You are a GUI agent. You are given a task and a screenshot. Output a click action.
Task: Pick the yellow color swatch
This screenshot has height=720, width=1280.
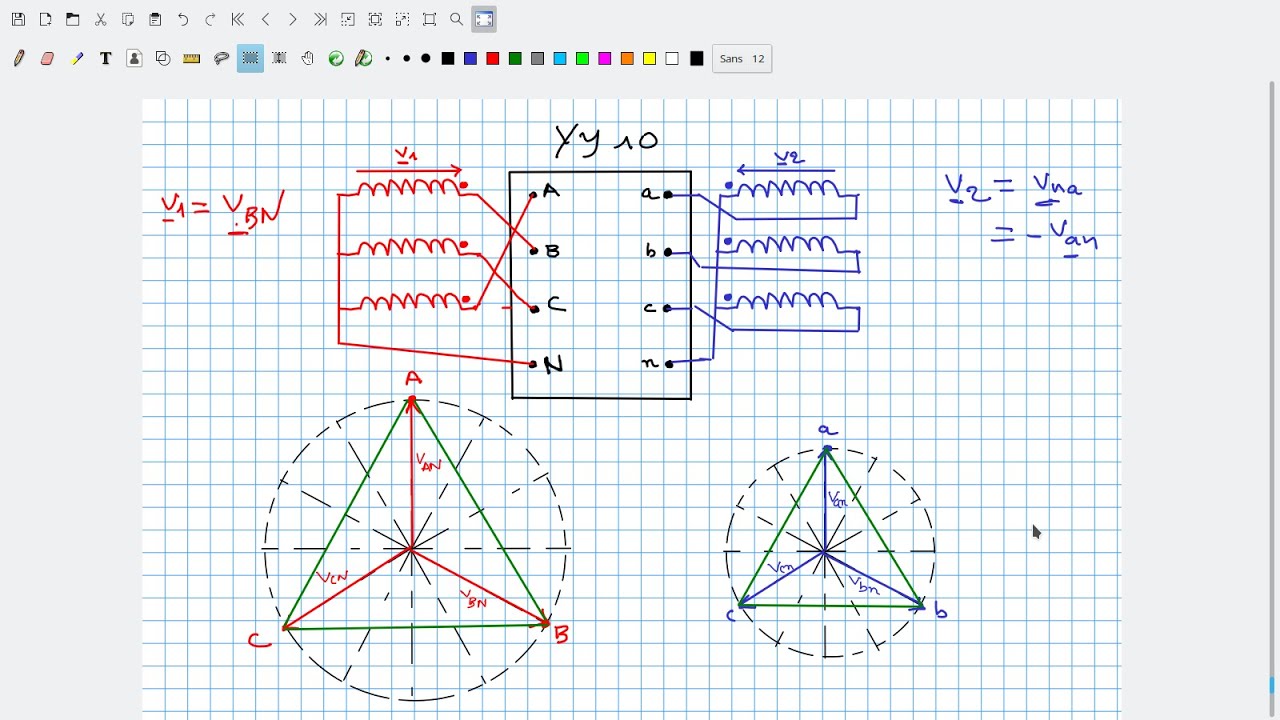click(649, 59)
